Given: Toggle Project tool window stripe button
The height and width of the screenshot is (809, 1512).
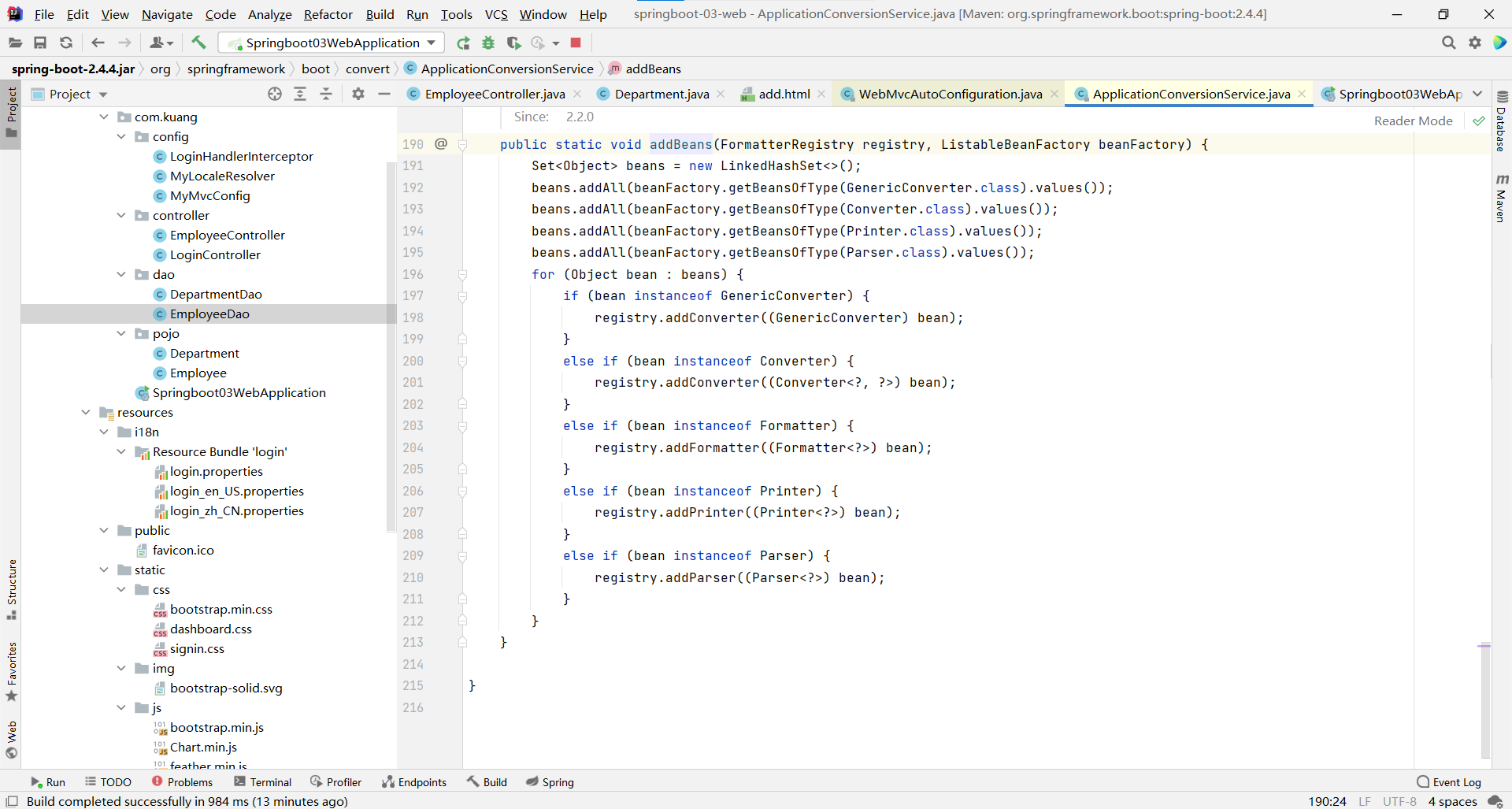Looking at the screenshot, I should pyautogui.click(x=11, y=113).
